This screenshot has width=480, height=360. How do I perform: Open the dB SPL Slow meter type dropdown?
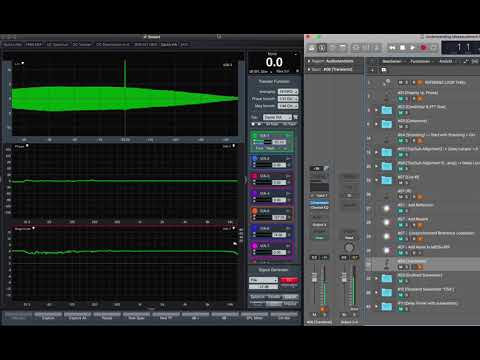coord(260,71)
